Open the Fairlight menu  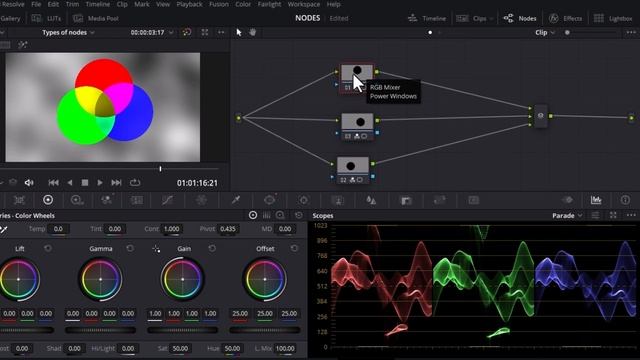(x=269, y=4)
